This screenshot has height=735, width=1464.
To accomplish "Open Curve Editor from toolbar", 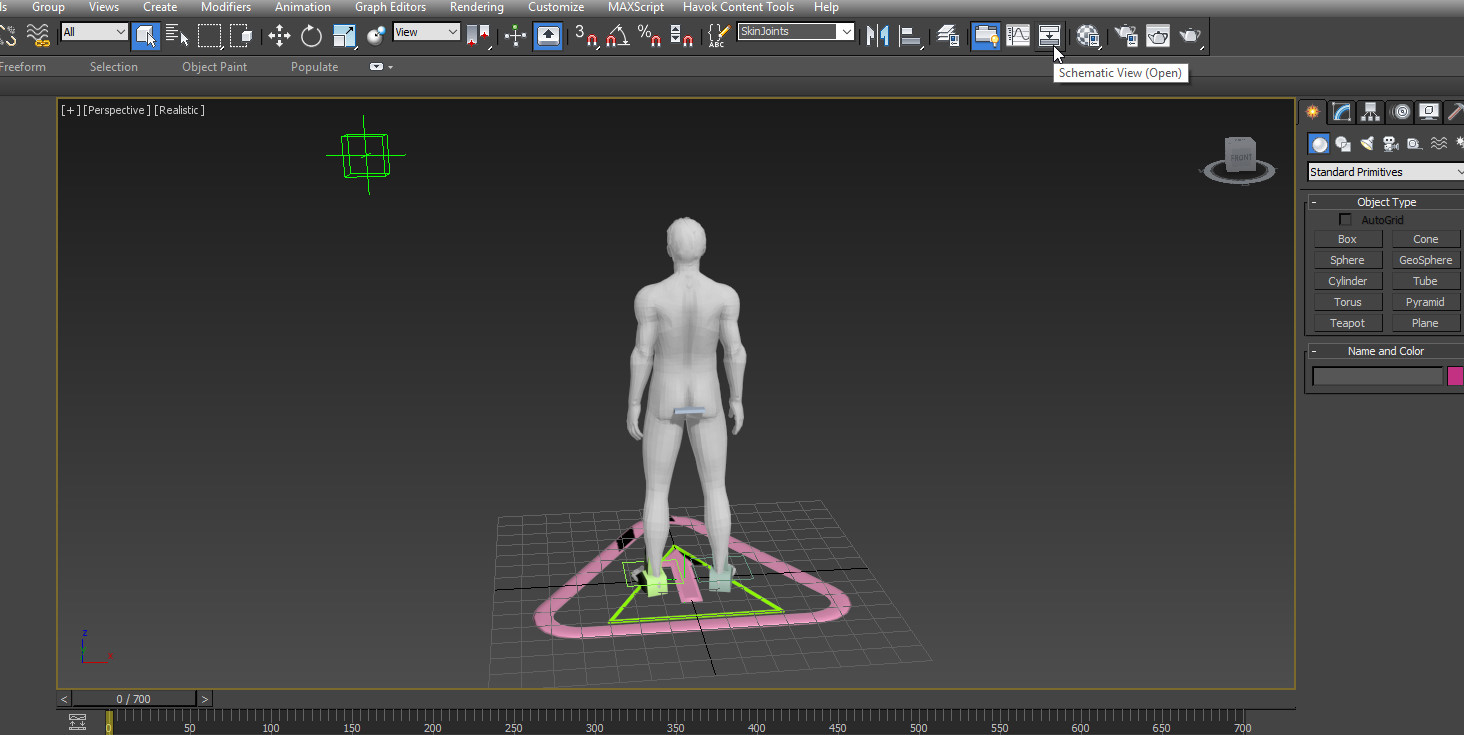I will [1018, 37].
